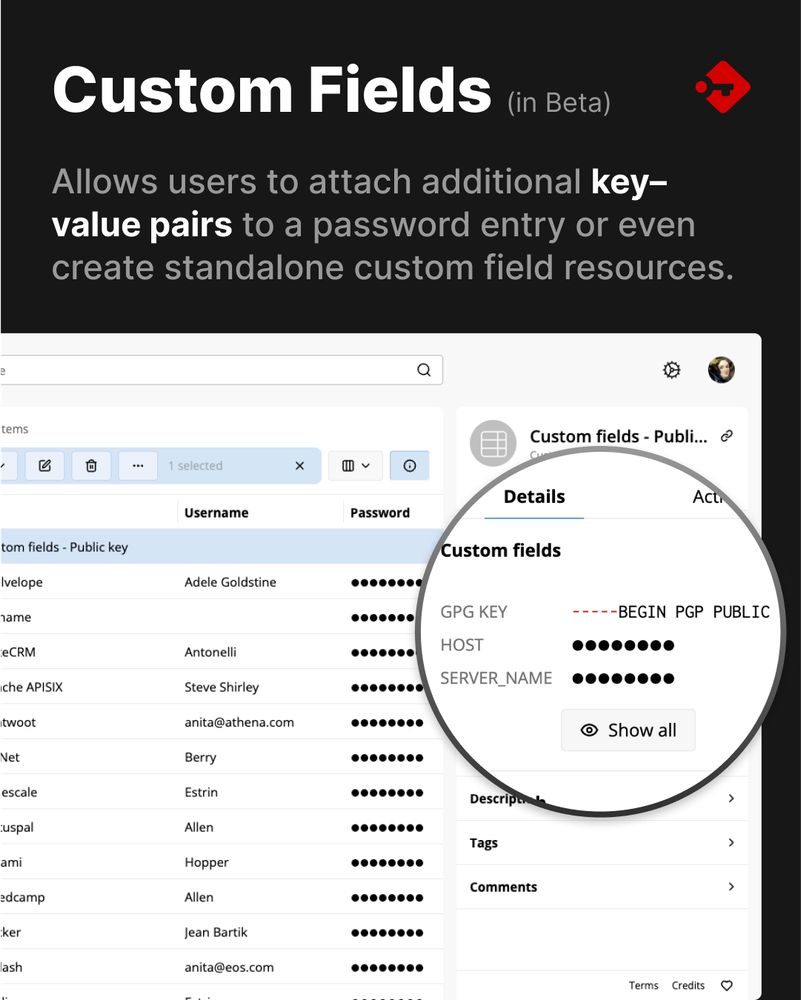
Task: Click the Jean Bartik username cell
Action: point(216,932)
